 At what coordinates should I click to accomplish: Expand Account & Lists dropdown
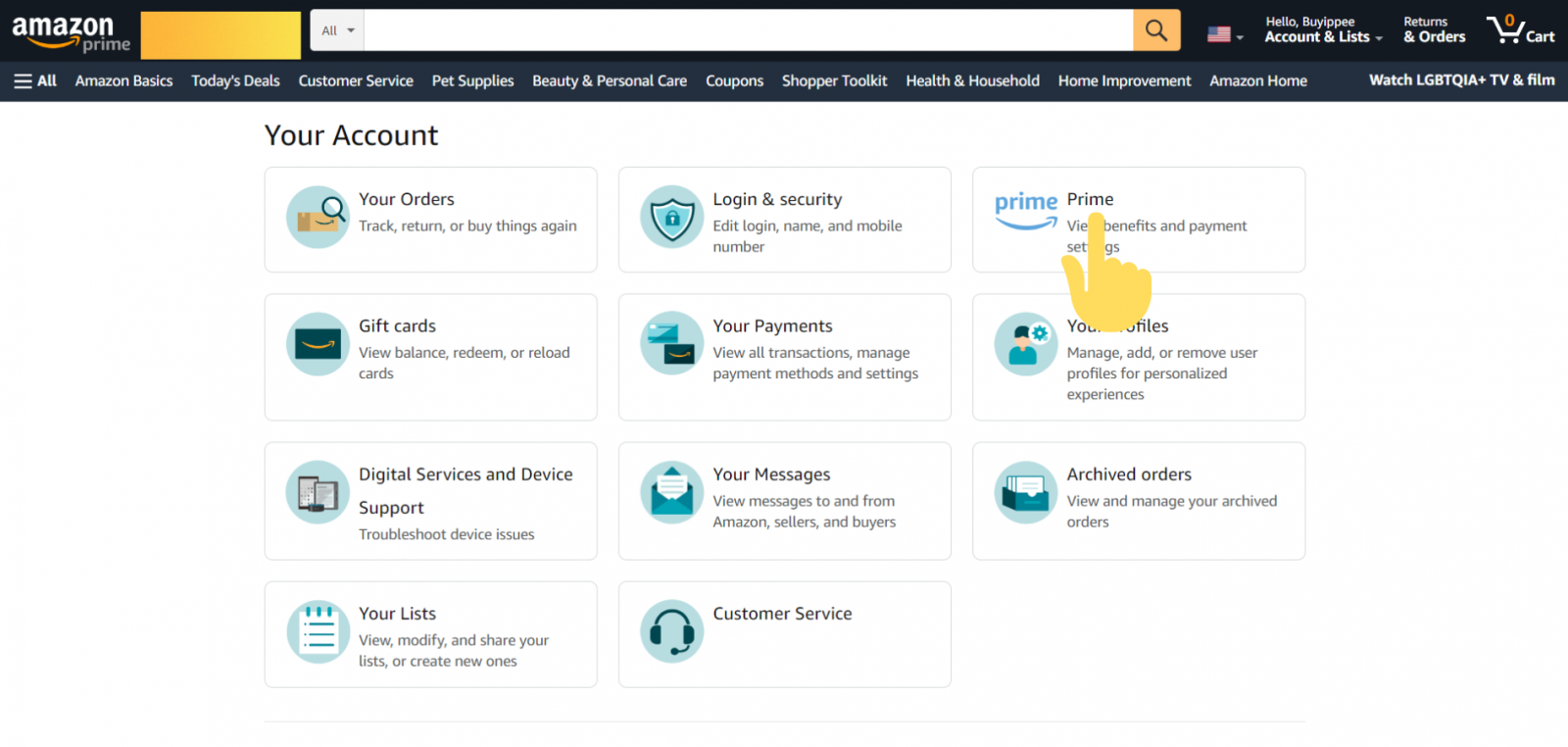pos(1323,37)
